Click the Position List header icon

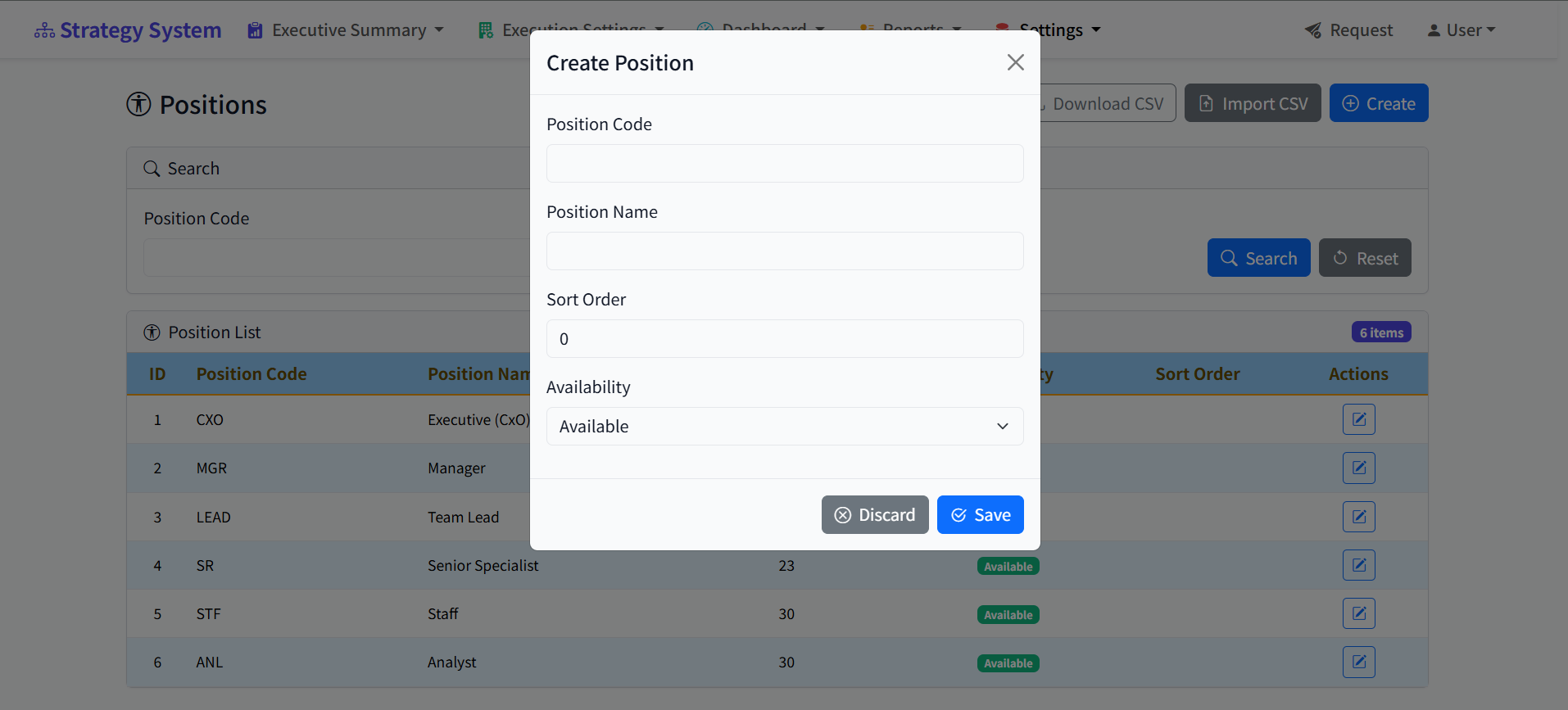[x=152, y=332]
